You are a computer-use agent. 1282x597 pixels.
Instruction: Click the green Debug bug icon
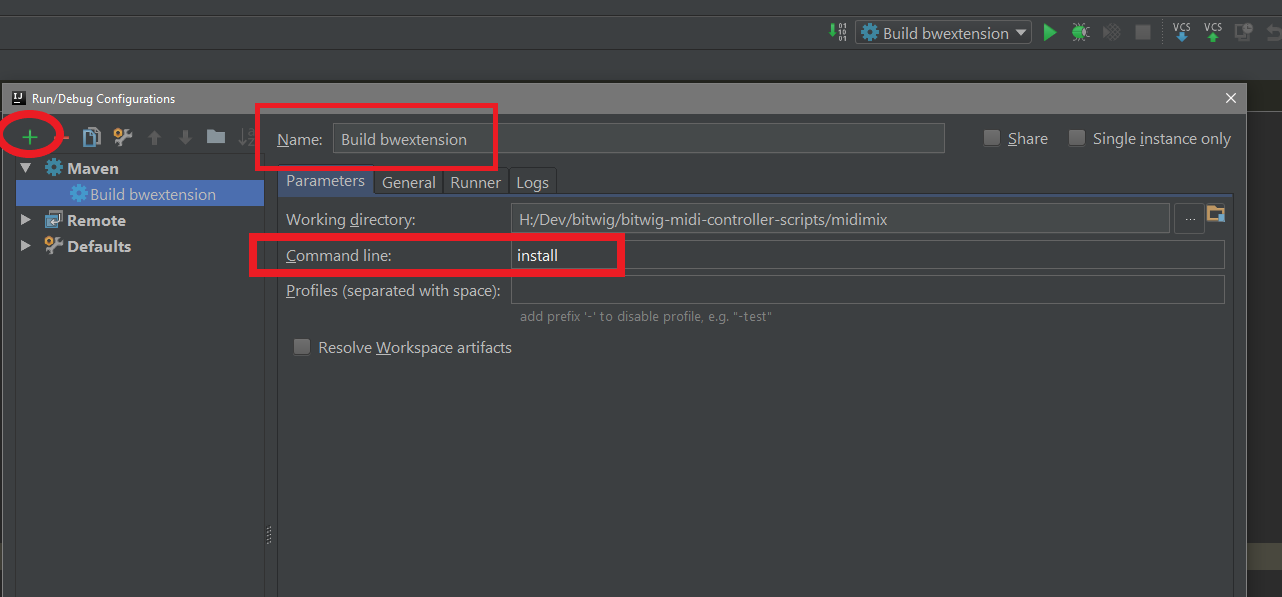pos(1081,32)
